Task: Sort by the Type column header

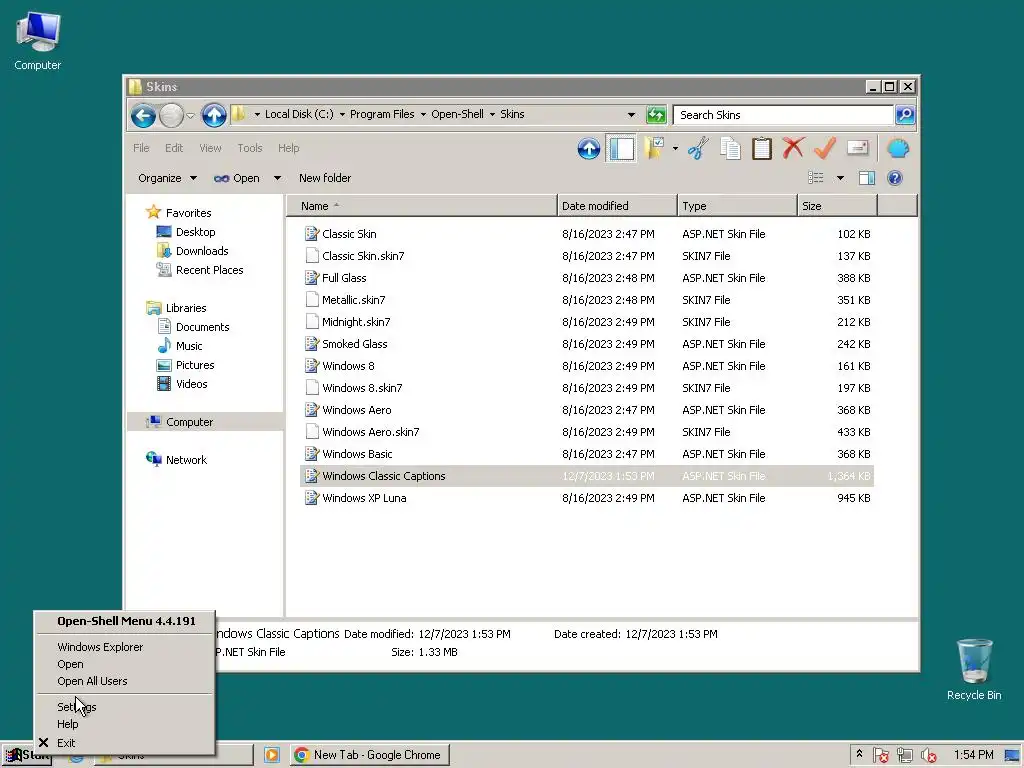Action: pos(737,206)
